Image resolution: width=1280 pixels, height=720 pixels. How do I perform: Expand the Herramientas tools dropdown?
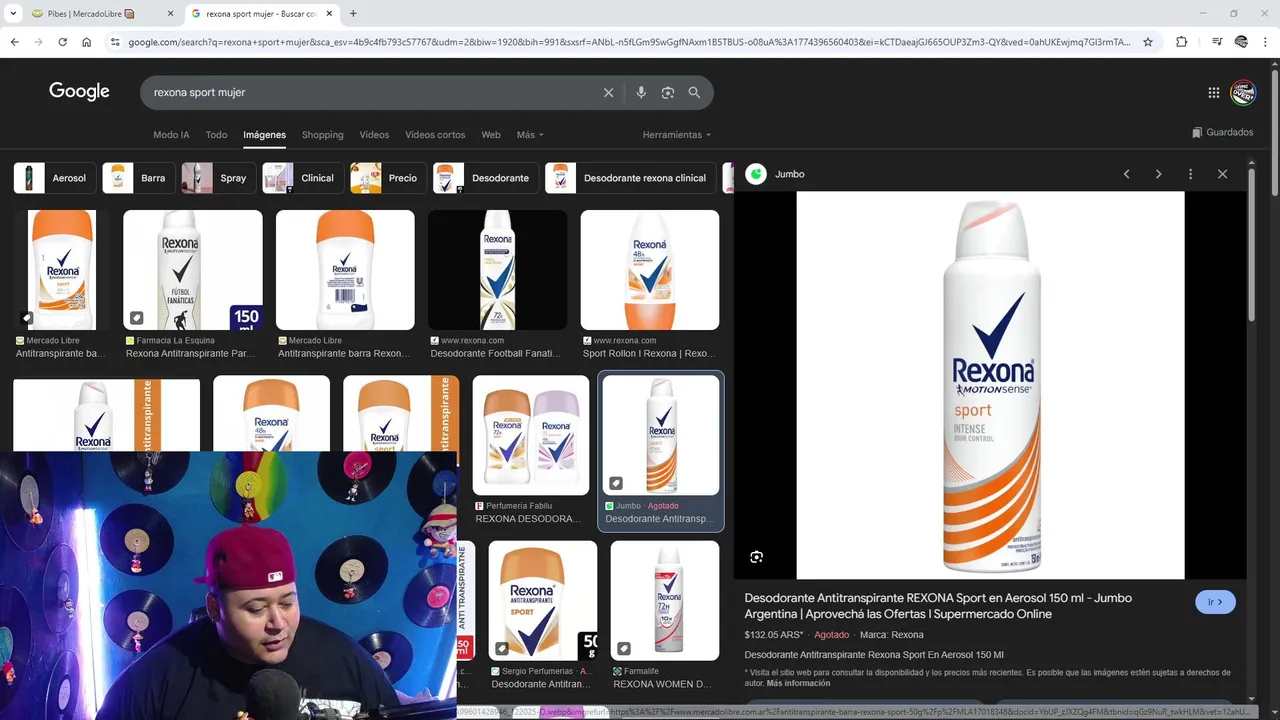(x=677, y=135)
